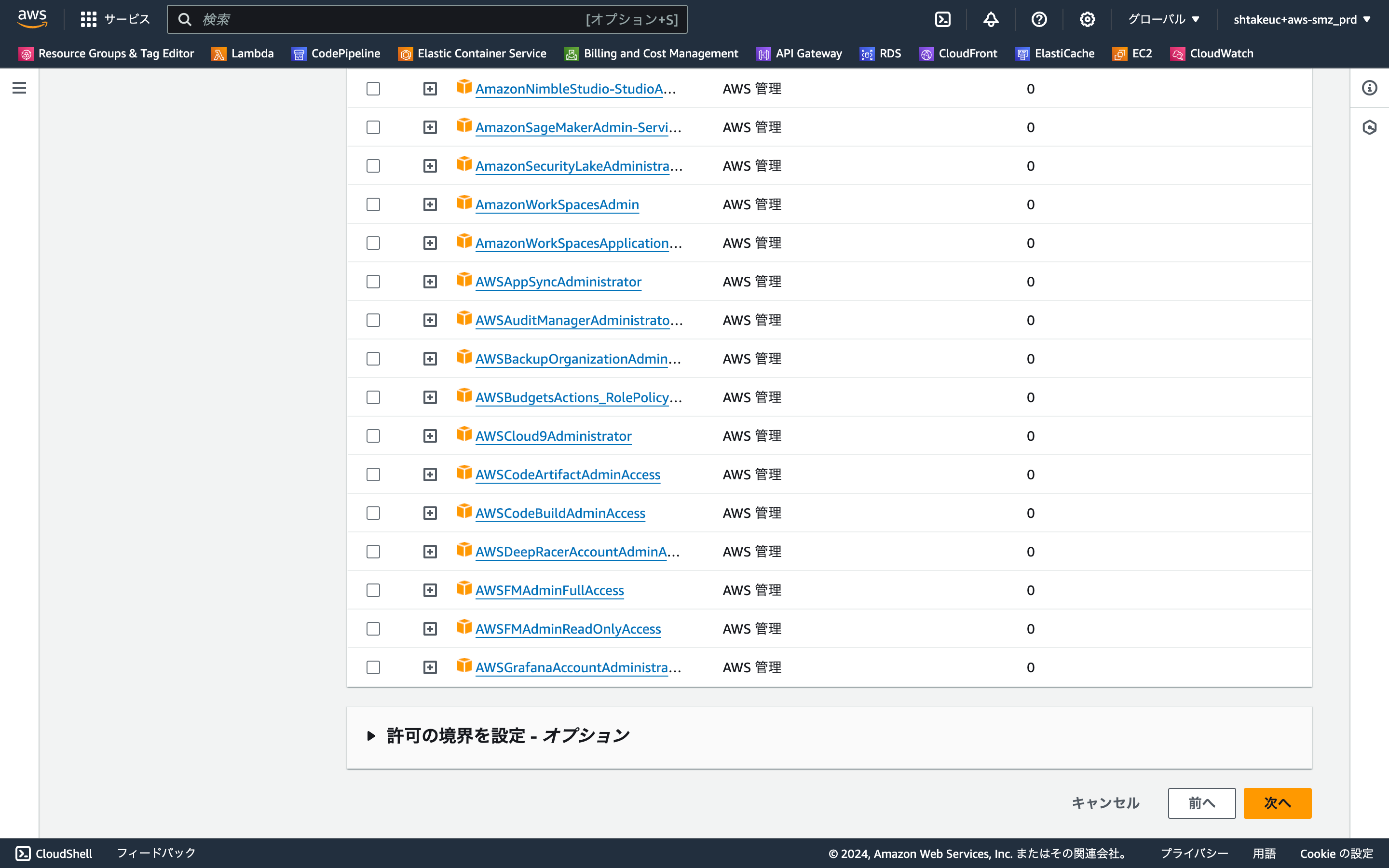Check the AmazonSageMakerAdmin-Servi policy checkbox
The height and width of the screenshot is (868, 1389).
coord(373,127)
